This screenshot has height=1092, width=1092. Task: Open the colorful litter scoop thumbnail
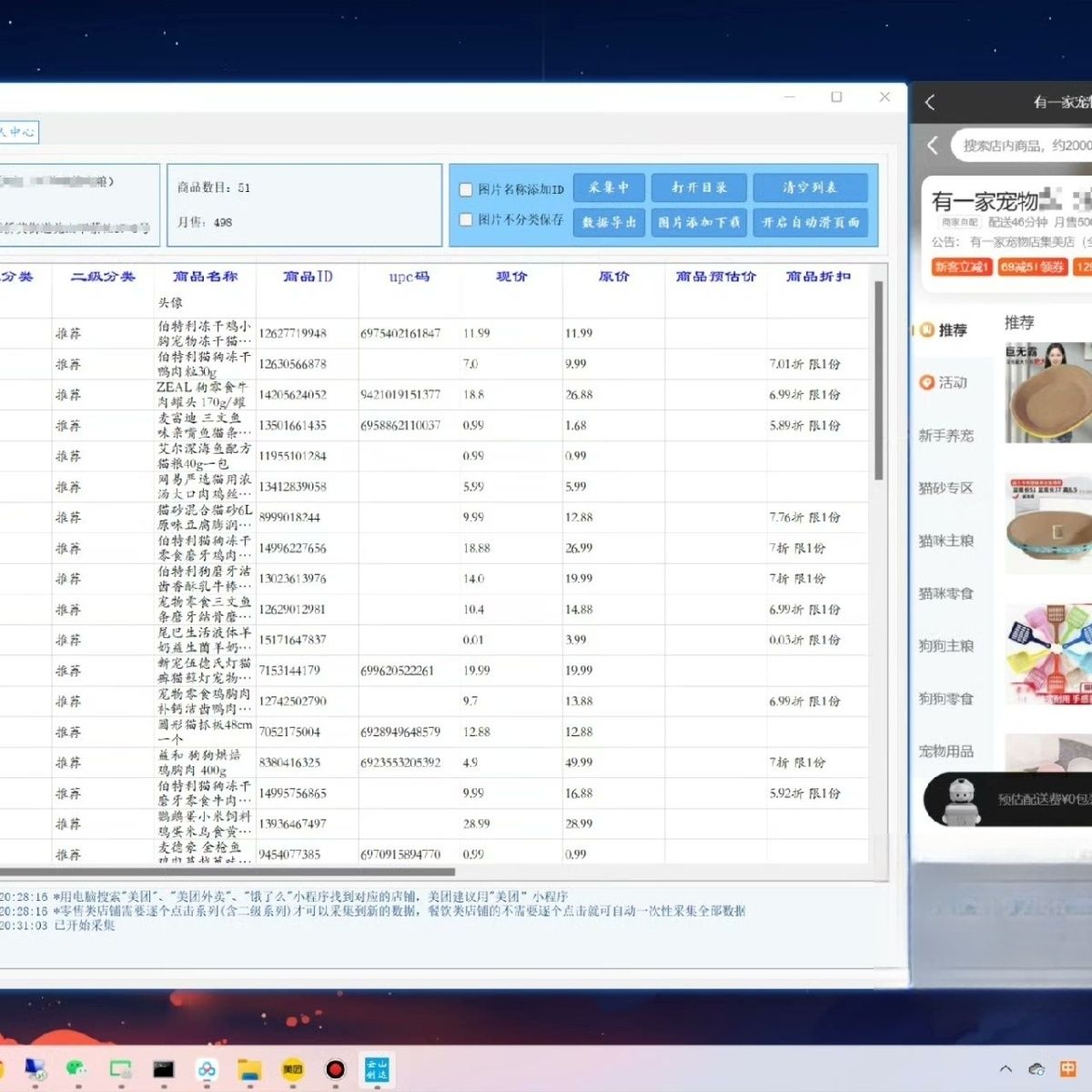[x=1048, y=654]
